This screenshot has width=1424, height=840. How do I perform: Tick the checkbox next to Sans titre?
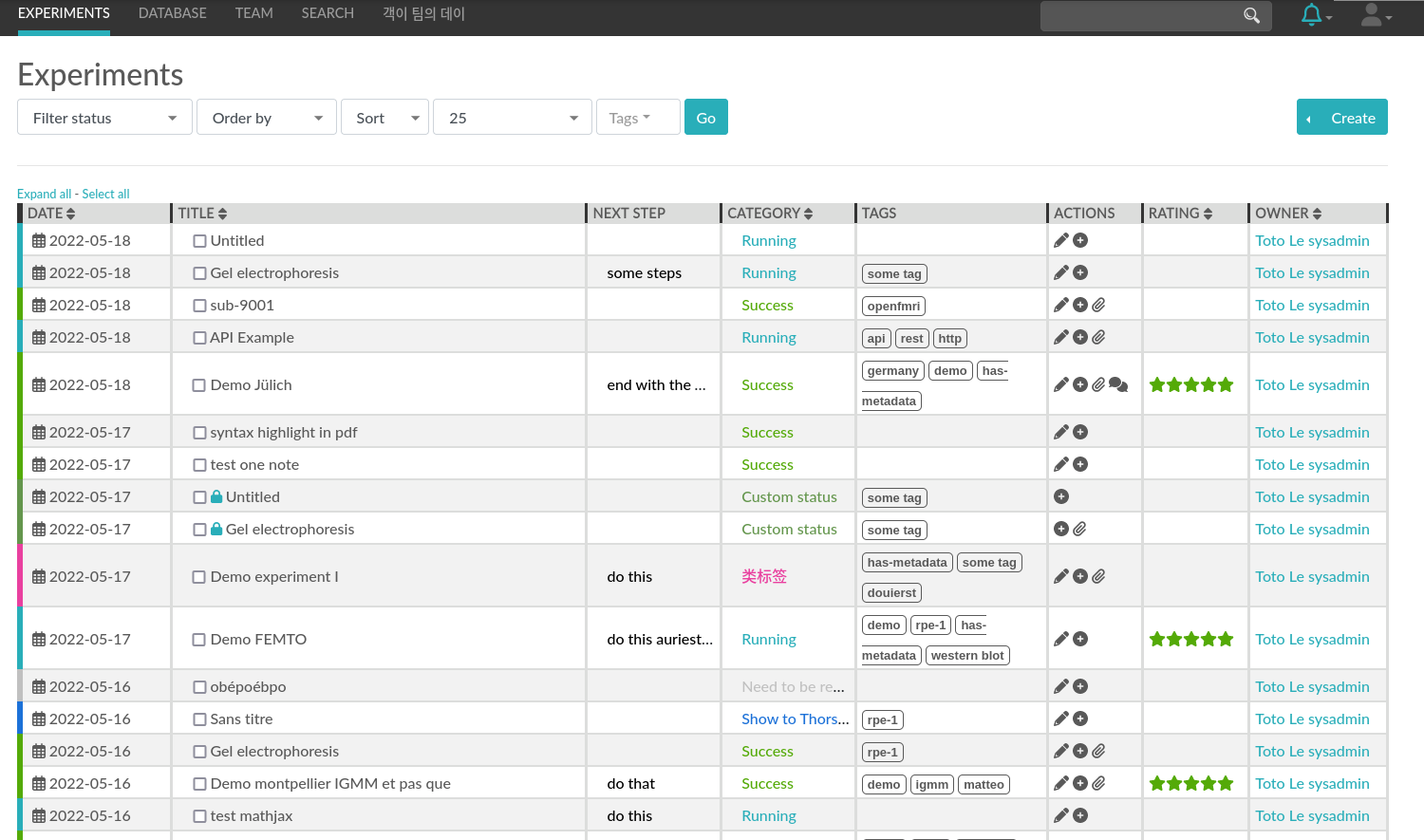199,719
